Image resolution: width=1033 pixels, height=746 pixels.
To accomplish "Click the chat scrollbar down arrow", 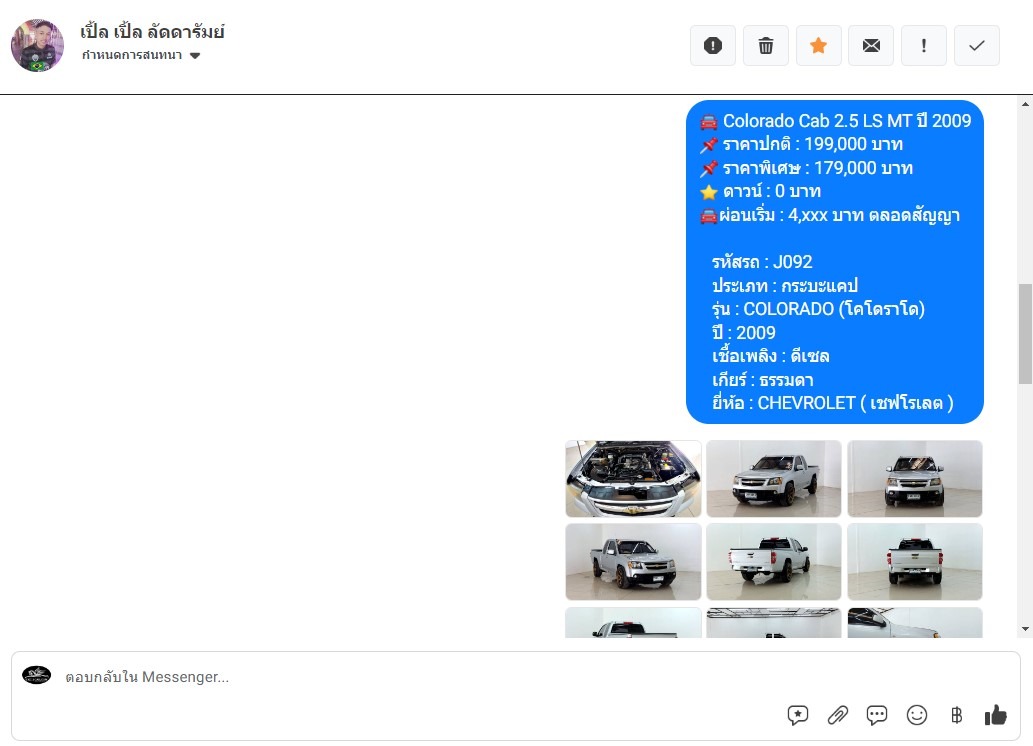I will (1025, 629).
